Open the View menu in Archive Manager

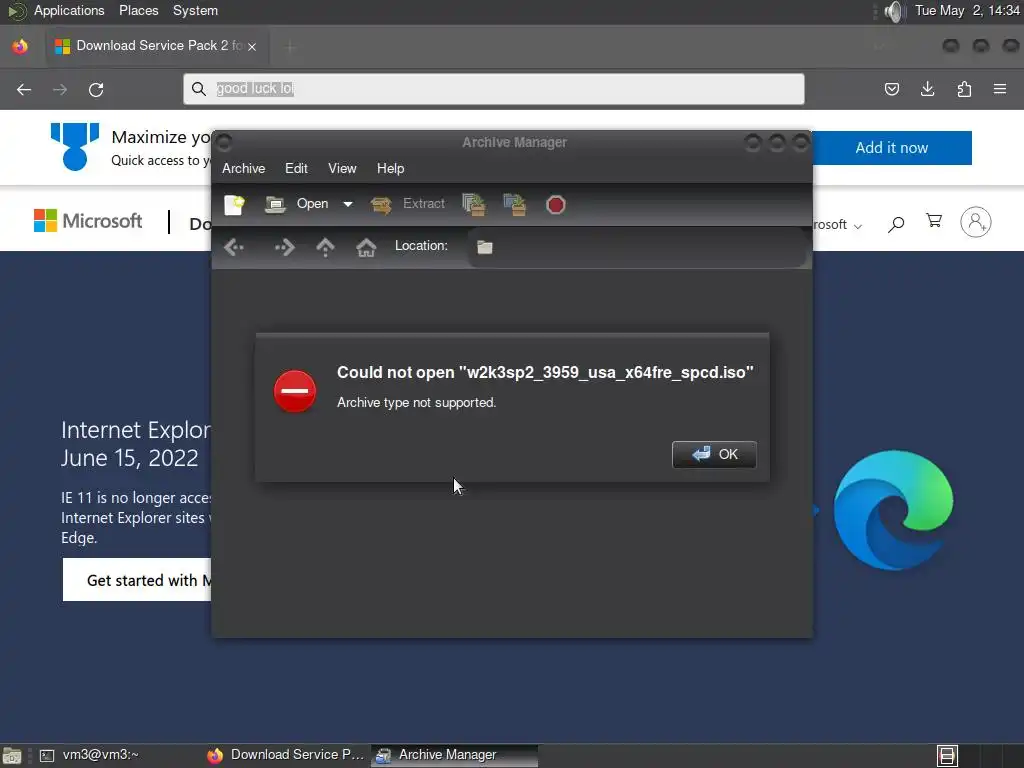point(342,168)
